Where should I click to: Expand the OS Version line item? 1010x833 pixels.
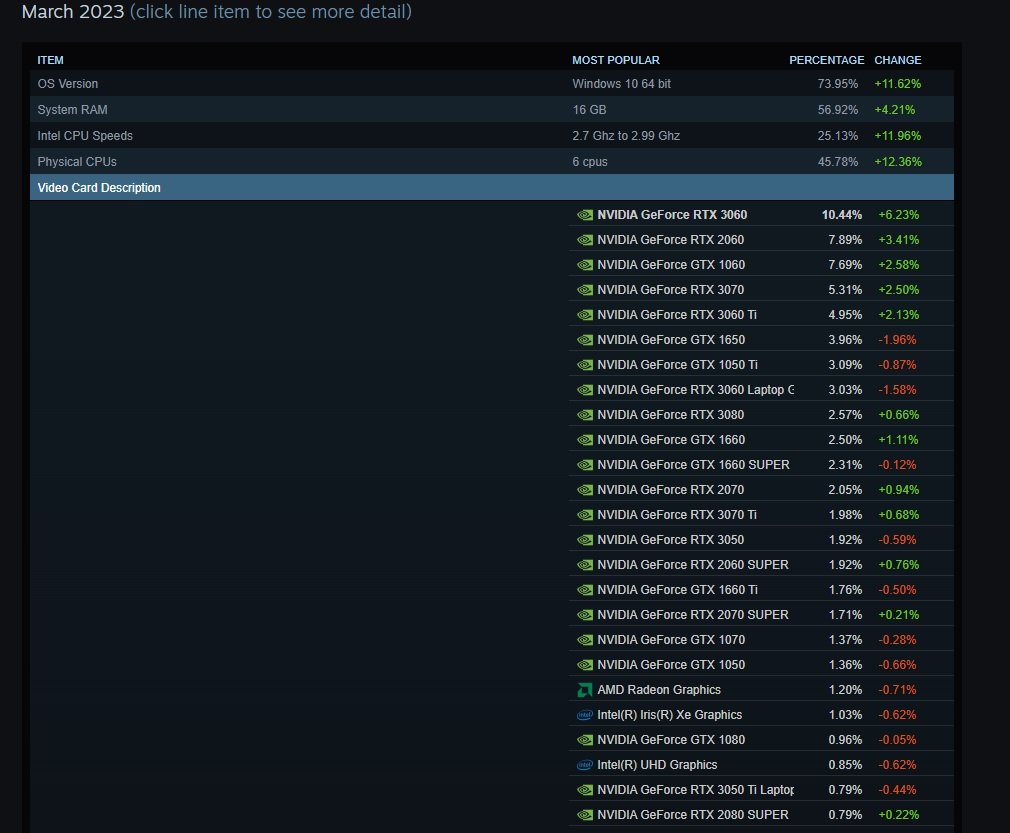491,84
